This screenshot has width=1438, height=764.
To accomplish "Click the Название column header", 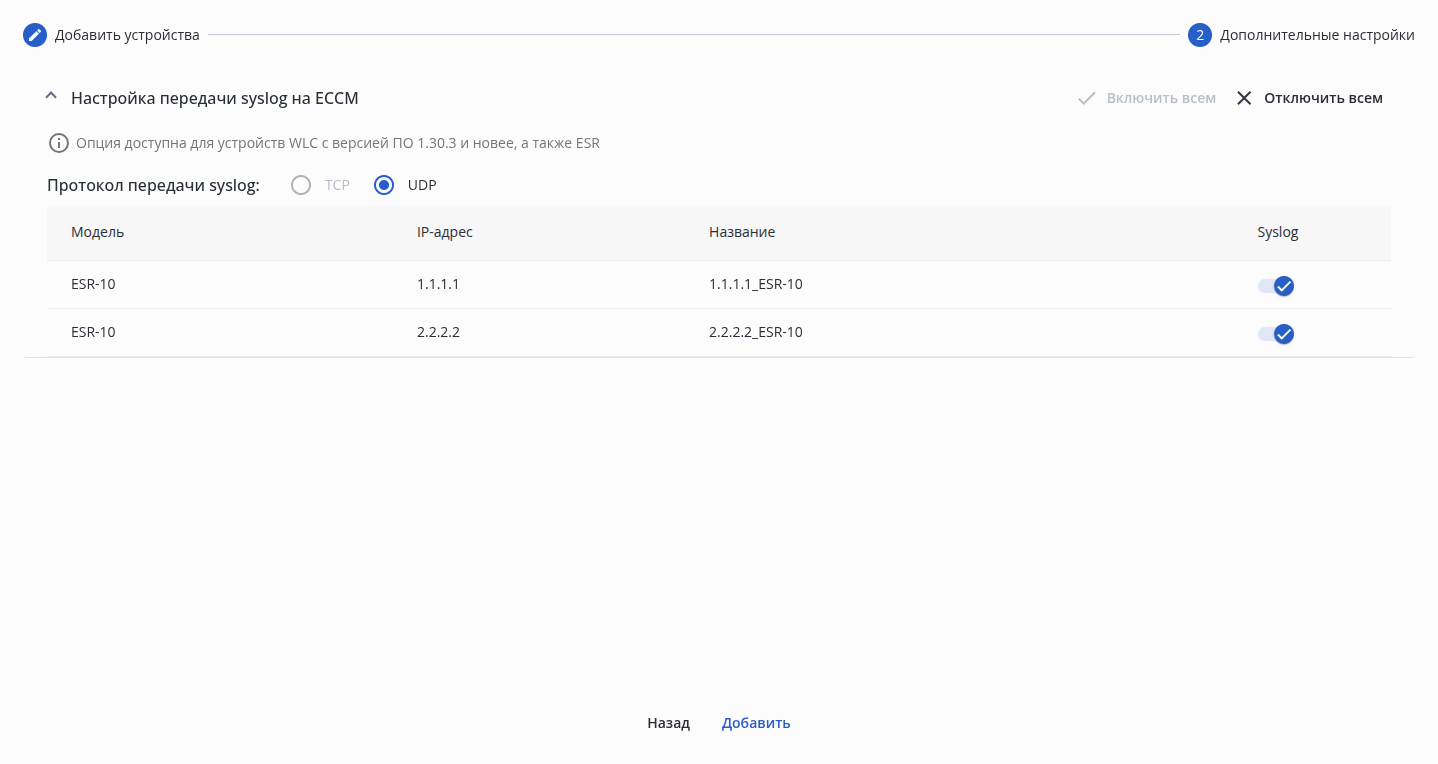I will pyautogui.click(x=742, y=232).
